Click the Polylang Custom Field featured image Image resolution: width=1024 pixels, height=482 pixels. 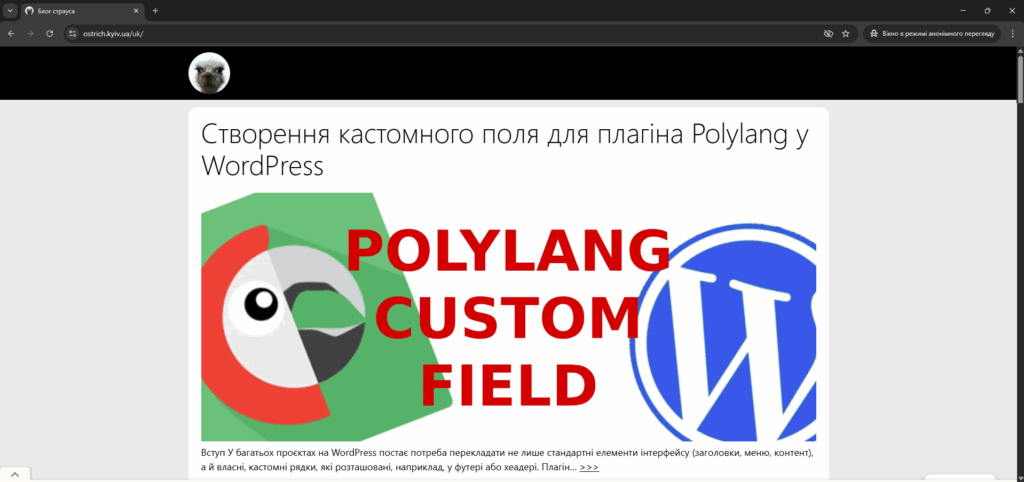point(508,317)
